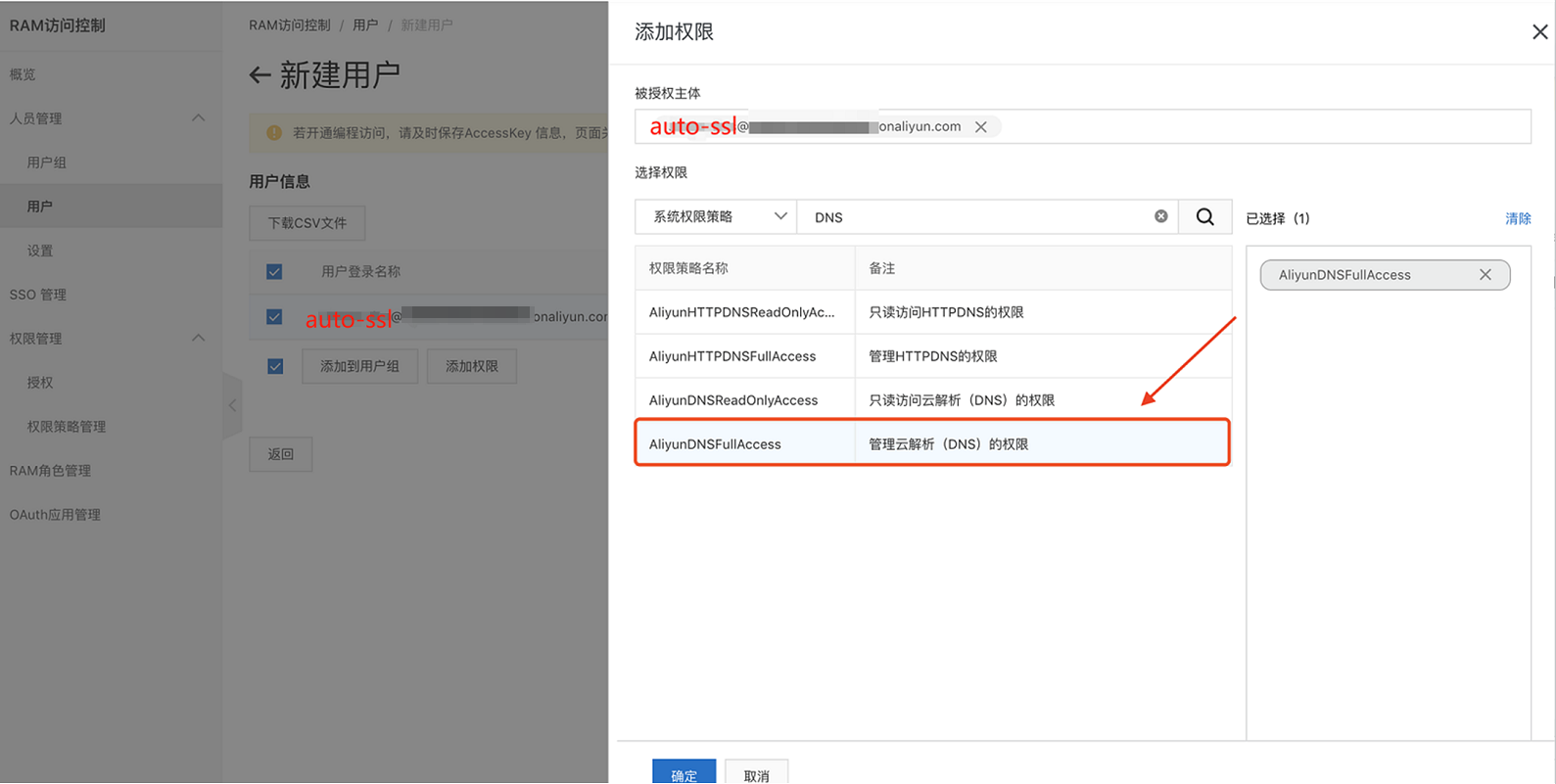The height and width of the screenshot is (784, 1556).
Task: Click the 返回 button
Action: 281,454
